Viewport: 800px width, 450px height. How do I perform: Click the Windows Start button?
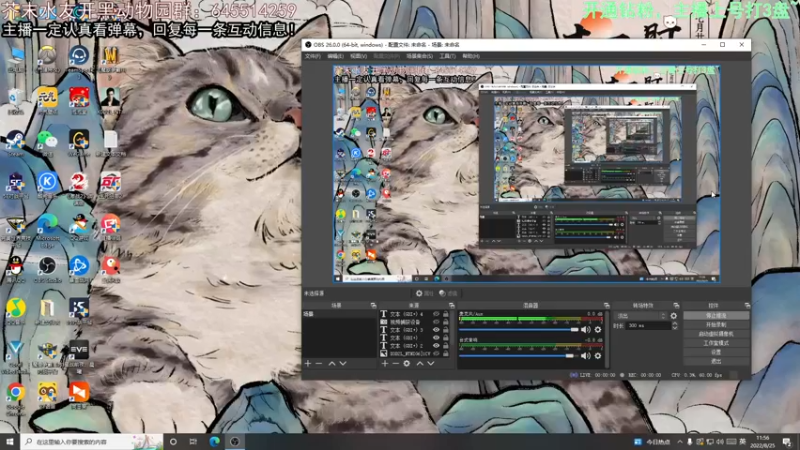pos(10,441)
